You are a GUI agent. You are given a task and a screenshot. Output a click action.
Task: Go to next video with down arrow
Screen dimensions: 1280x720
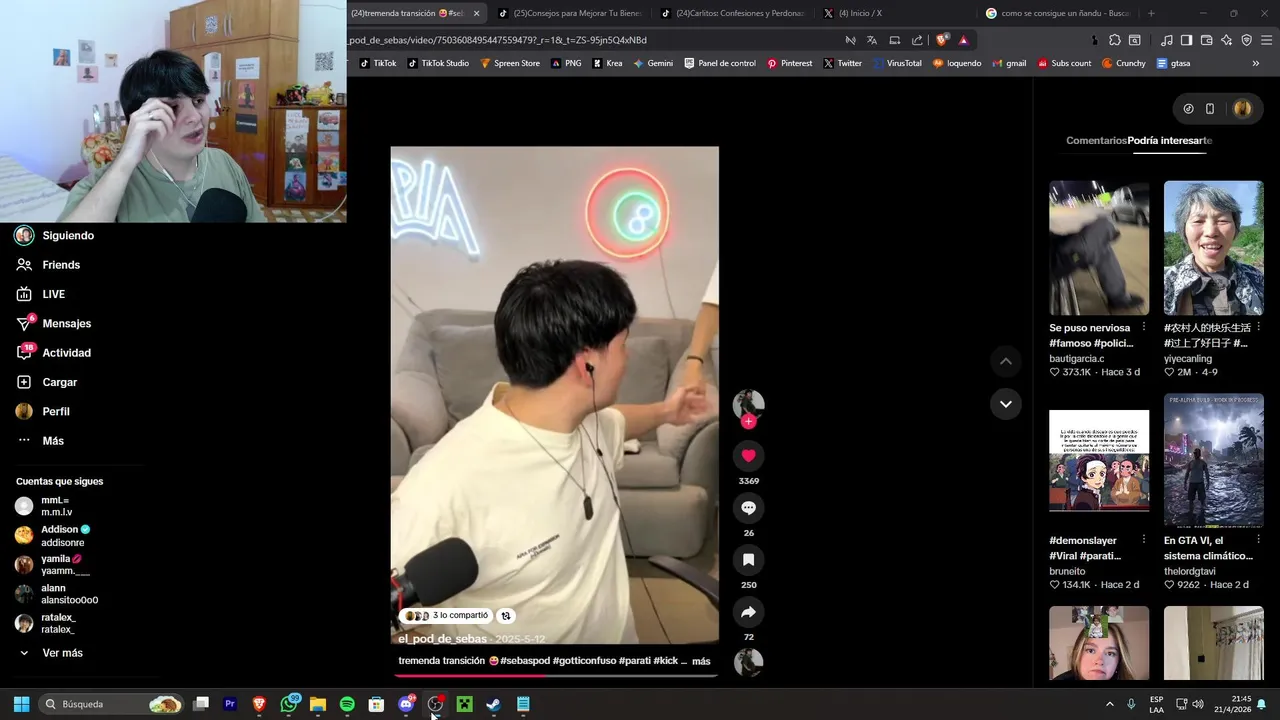tap(1006, 404)
